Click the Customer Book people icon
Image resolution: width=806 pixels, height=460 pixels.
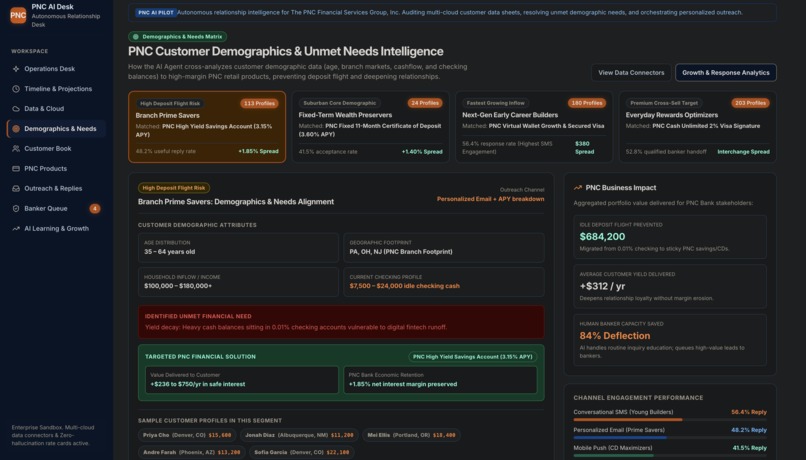point(16,149)
